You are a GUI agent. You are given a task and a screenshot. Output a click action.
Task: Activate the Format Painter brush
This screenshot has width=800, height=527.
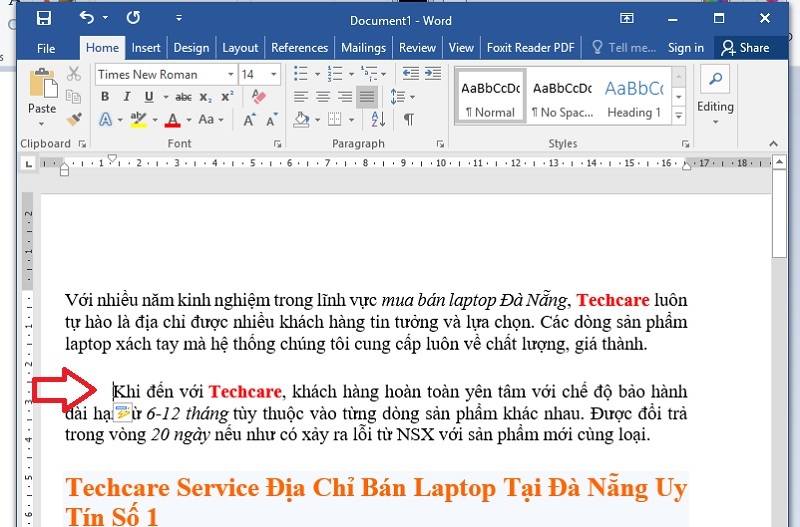click(x=74, y=119)
